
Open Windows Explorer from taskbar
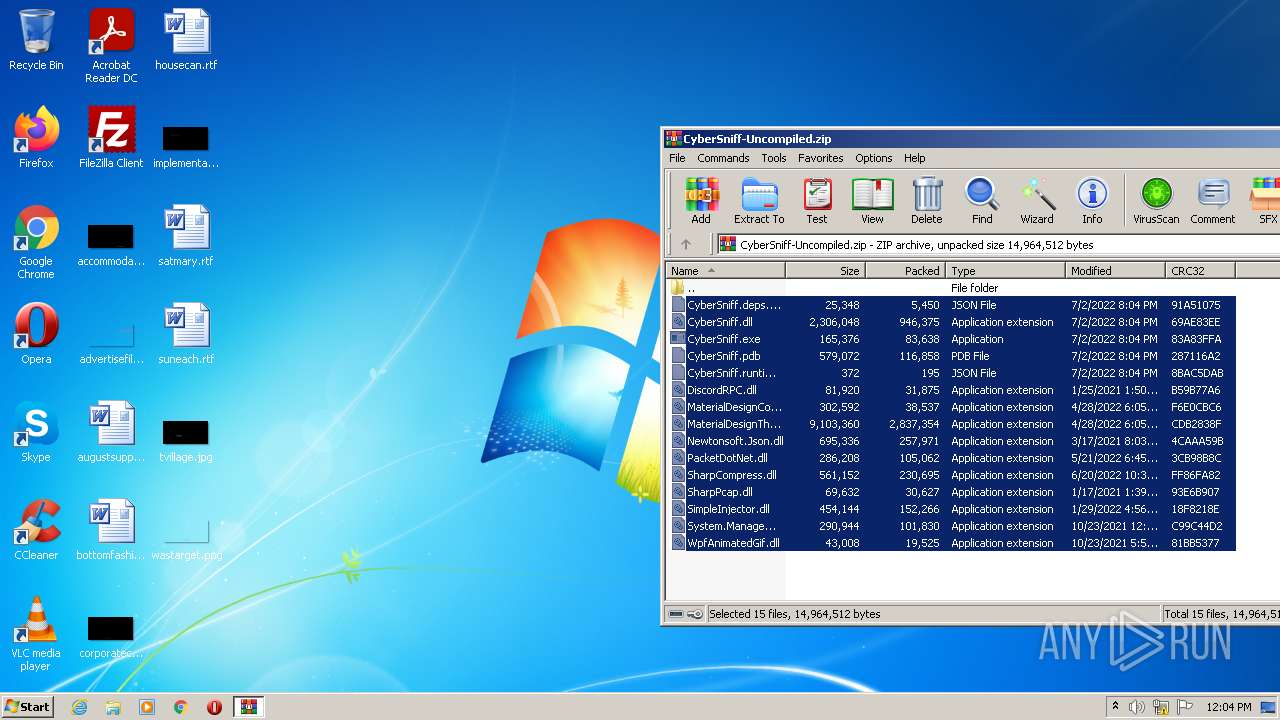113,707
